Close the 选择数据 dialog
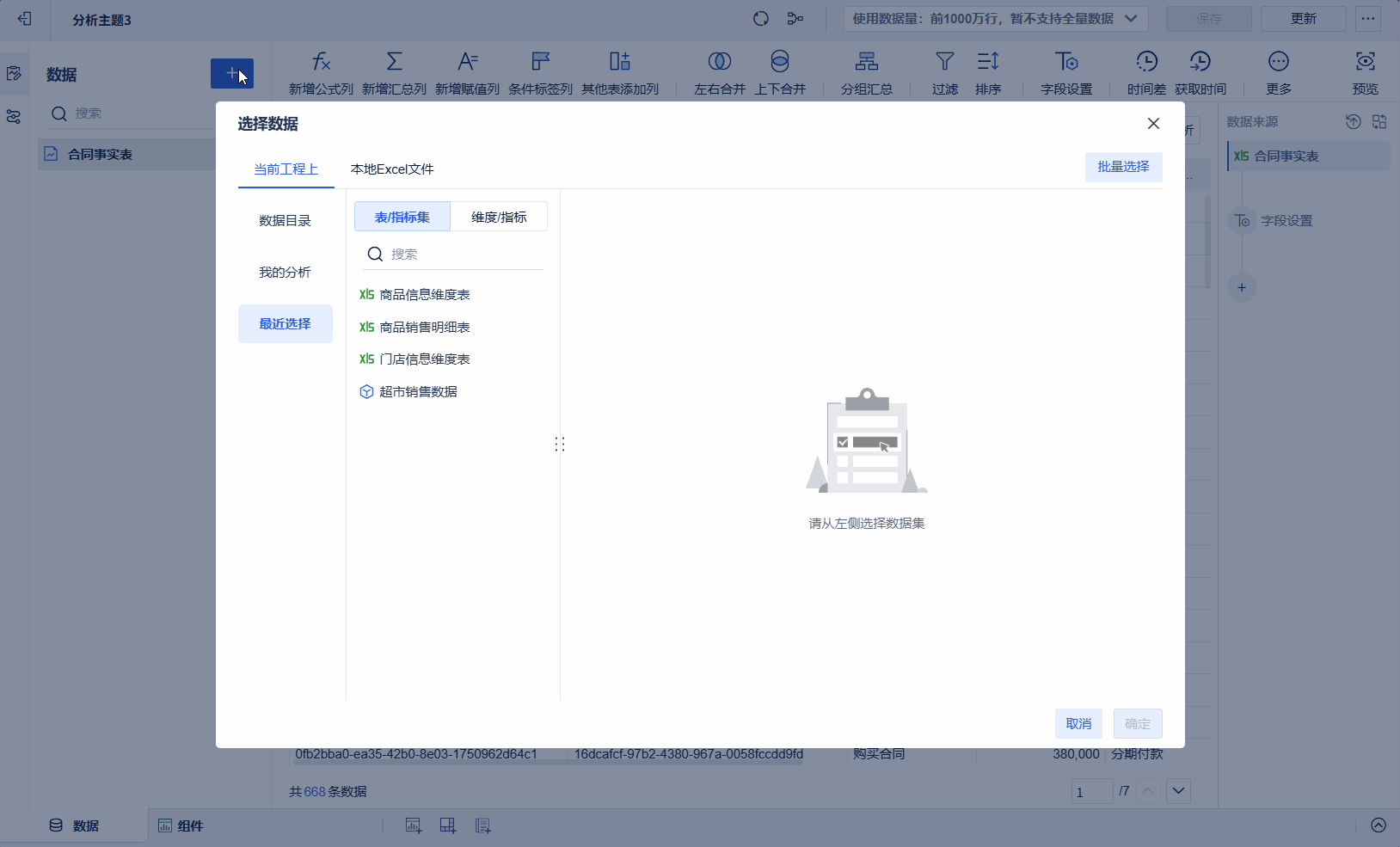The image size is (1400, 847). point(1153,124)
